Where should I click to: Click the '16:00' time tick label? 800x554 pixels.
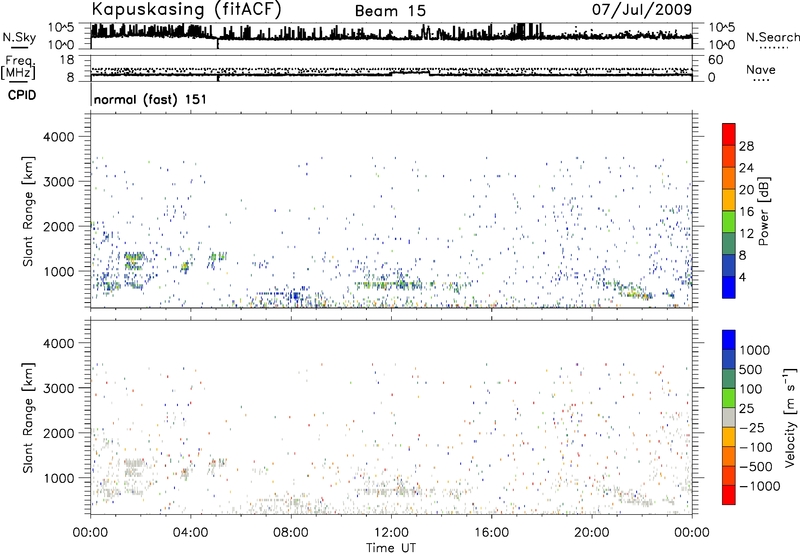(491, 533)
